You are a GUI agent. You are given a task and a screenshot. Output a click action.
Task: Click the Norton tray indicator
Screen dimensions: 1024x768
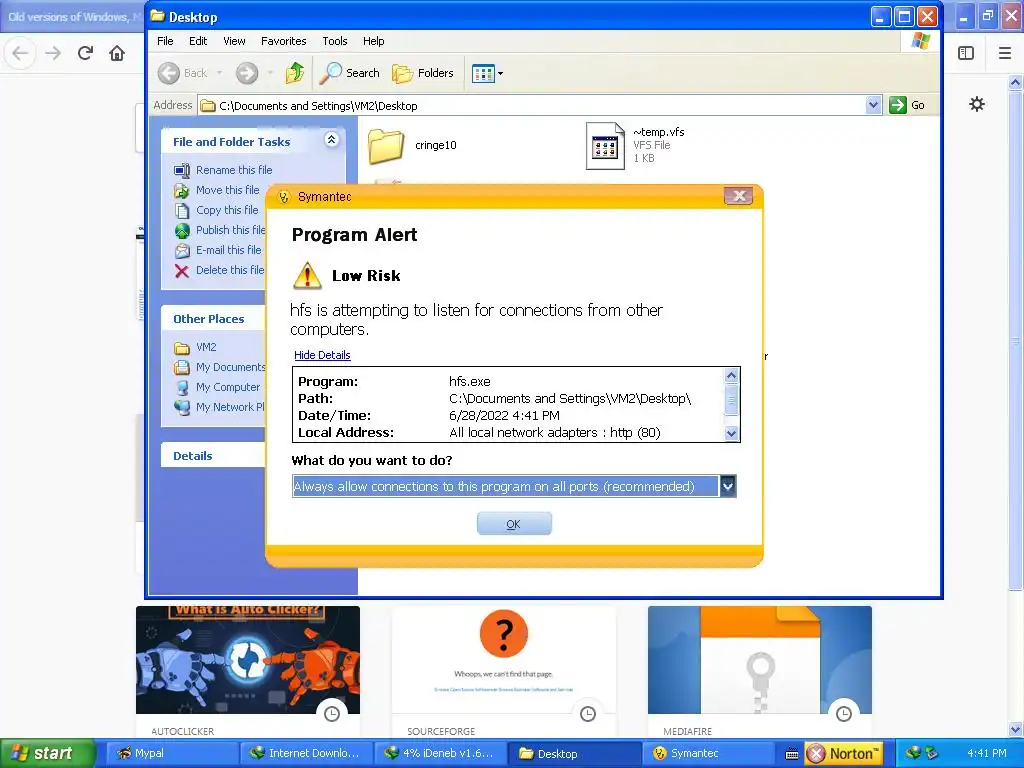844,754
